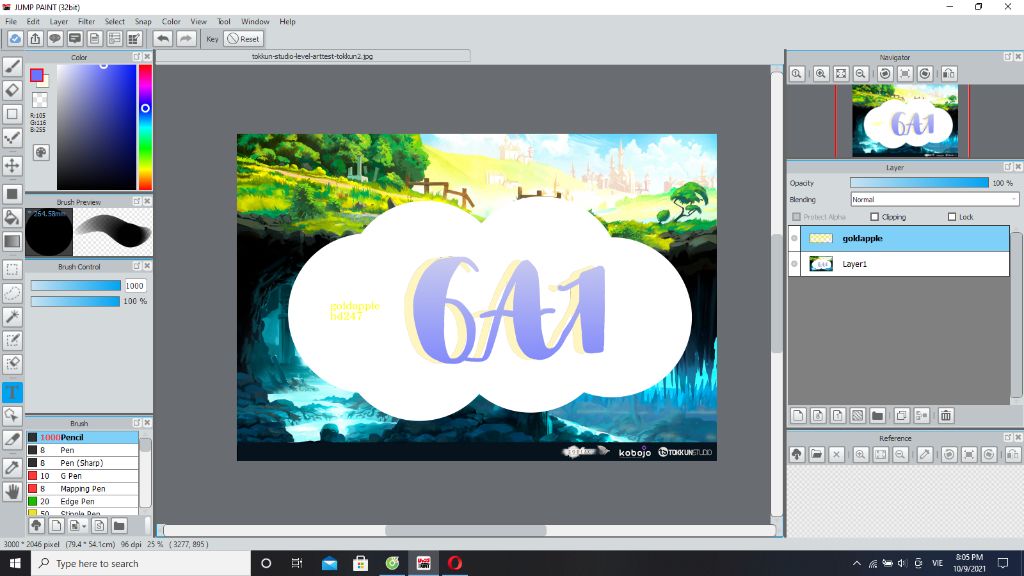
Task: Click the layer Opacity slider
Action: [x=919, y=183]
